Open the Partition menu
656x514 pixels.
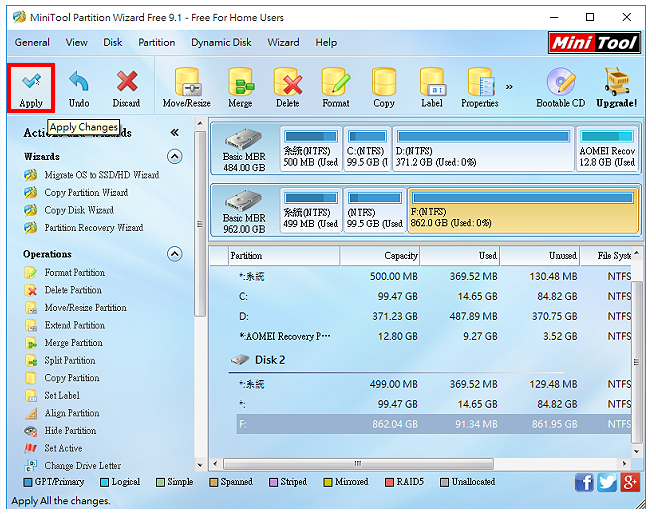pyautogui.click(x=156, y=42)
